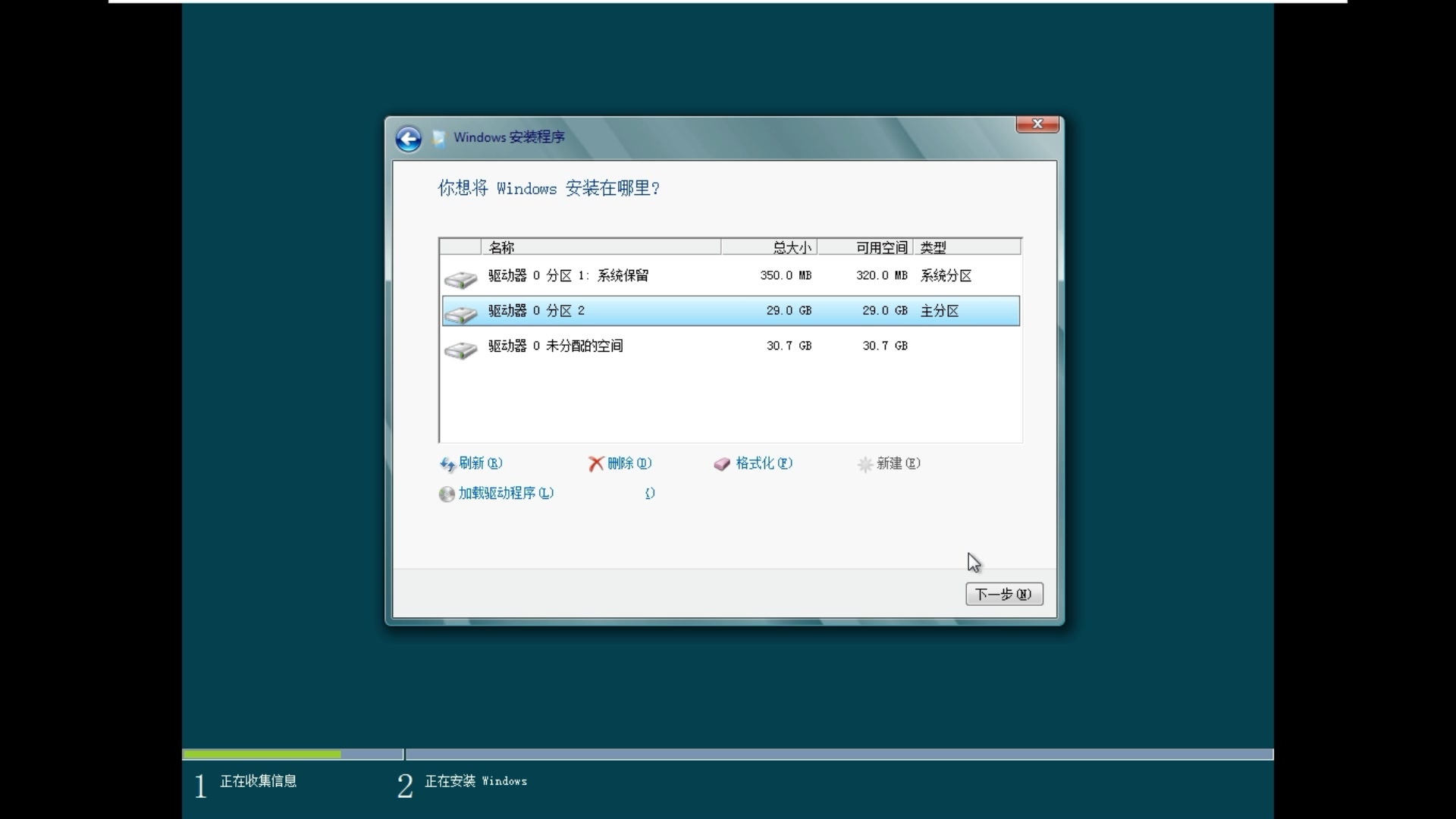This screenshot has width=1456, height=819.
Task: Delete the partition with 删除(D)
Action: point(629,463)
